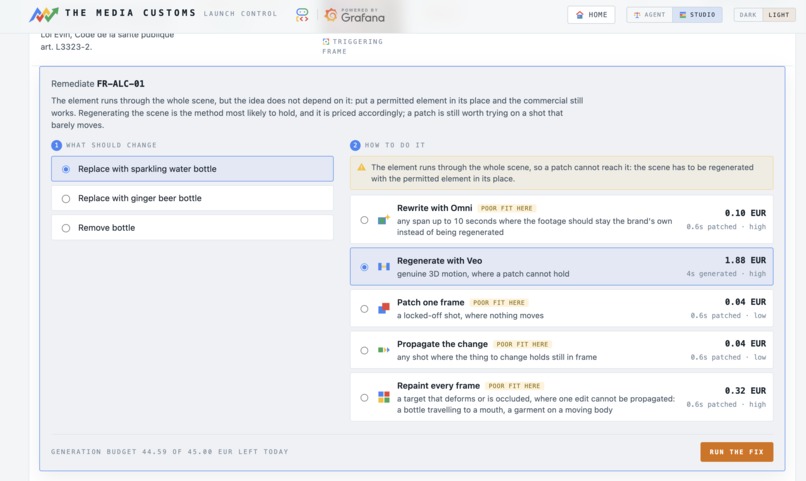The width and height of the screenshot is (806, 481).
Task: Choose the Repaint every frame radio
Action: (x=364, y=398)
